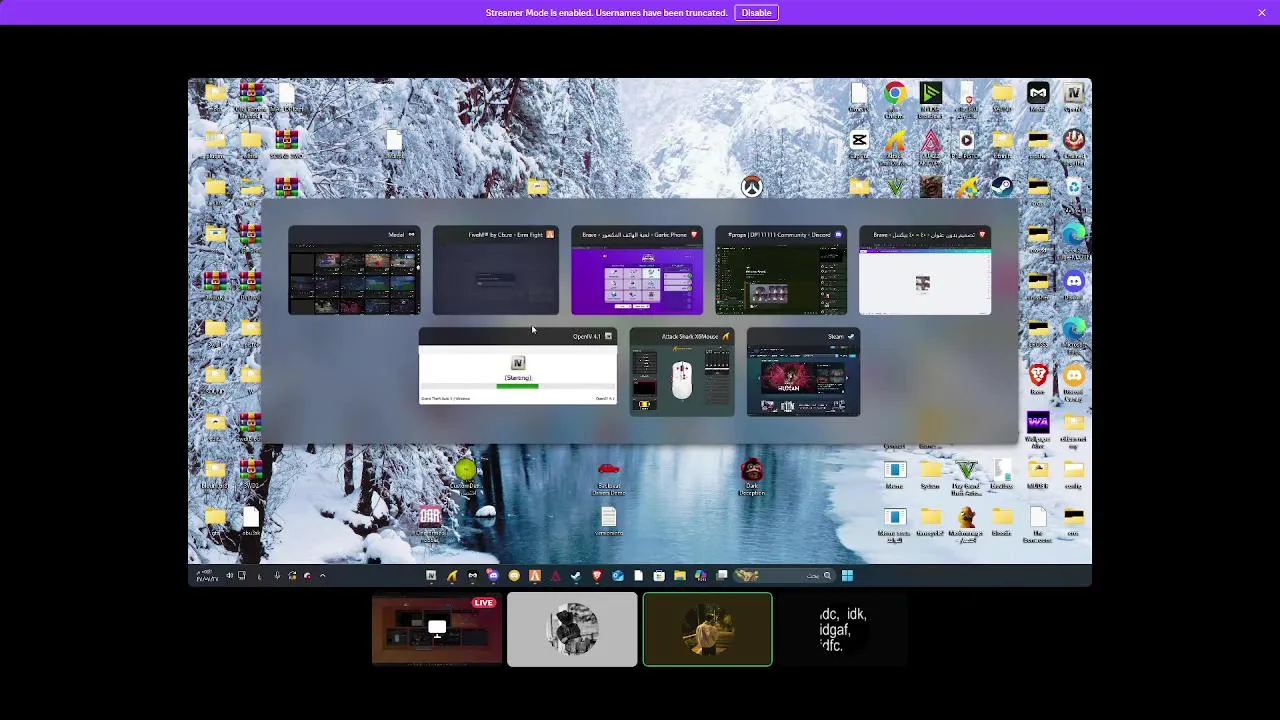Viewport: 1280px width, 720px height.
Task: Open Google Chrome desktop shortcut
Action: [895, 94]
